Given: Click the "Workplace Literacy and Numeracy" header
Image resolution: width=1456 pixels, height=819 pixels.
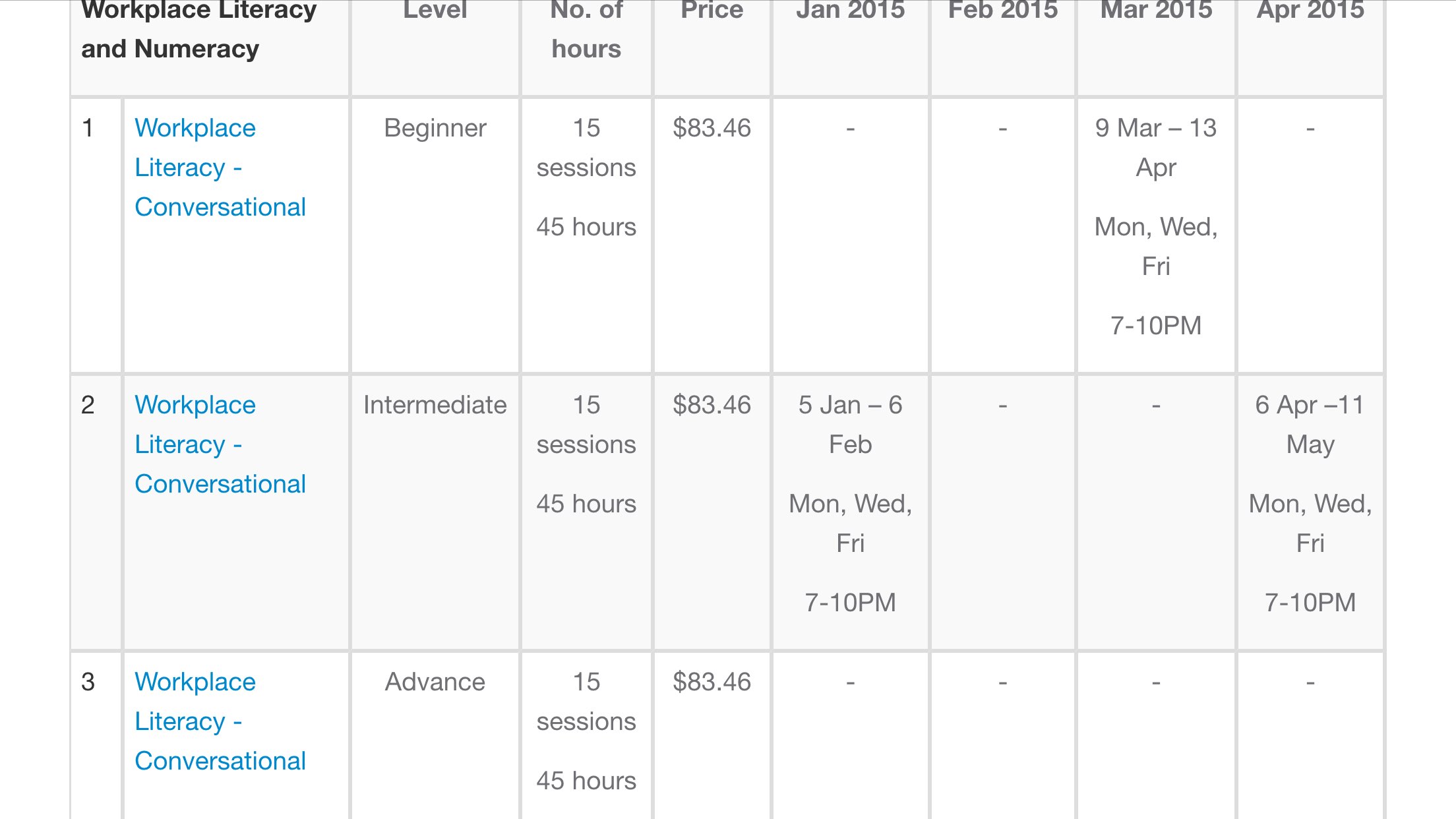Looking at the screenshot, I should click(198, 30).
